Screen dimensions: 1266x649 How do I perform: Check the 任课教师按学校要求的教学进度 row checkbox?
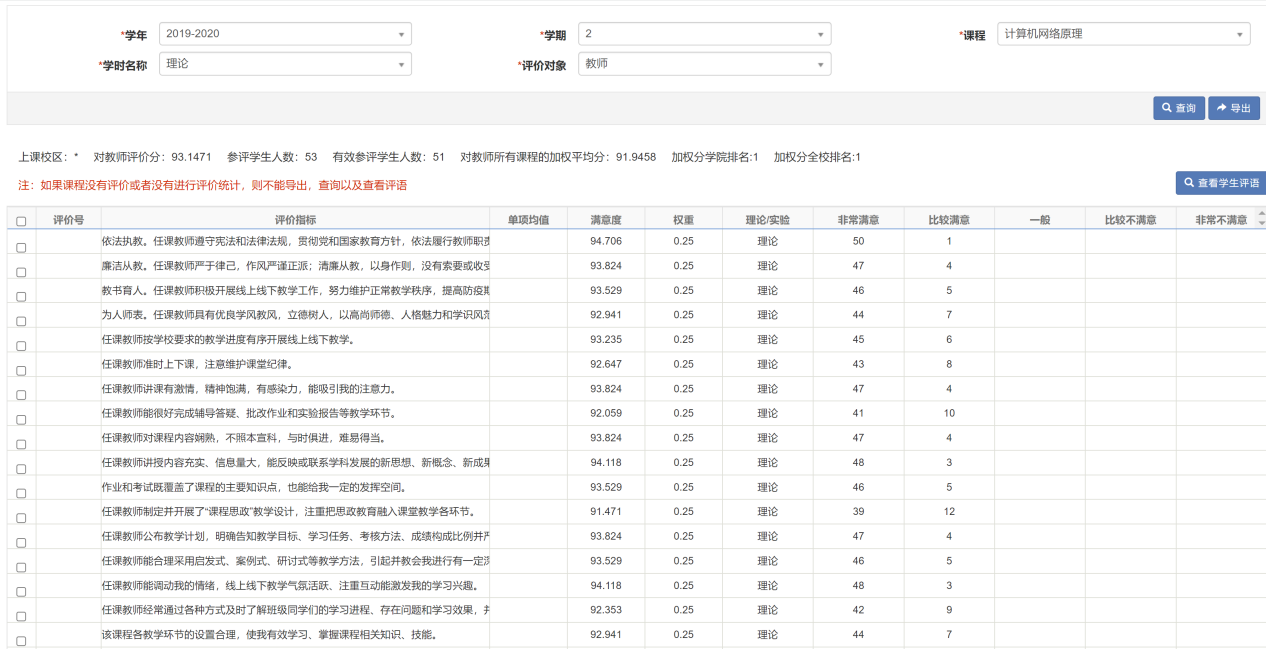coord(21,346)
